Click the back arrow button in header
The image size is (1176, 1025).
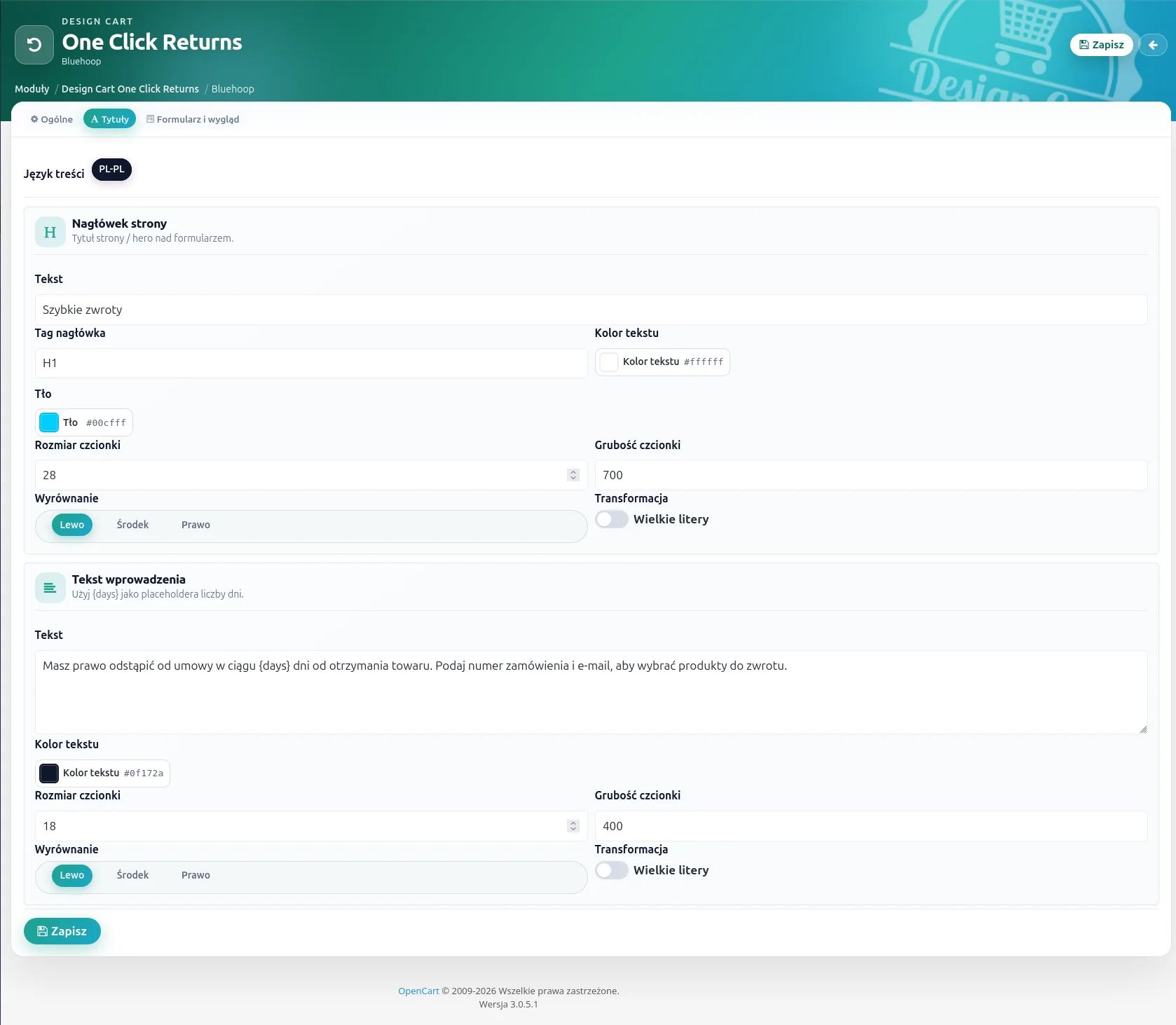(x=1153, y=45)
